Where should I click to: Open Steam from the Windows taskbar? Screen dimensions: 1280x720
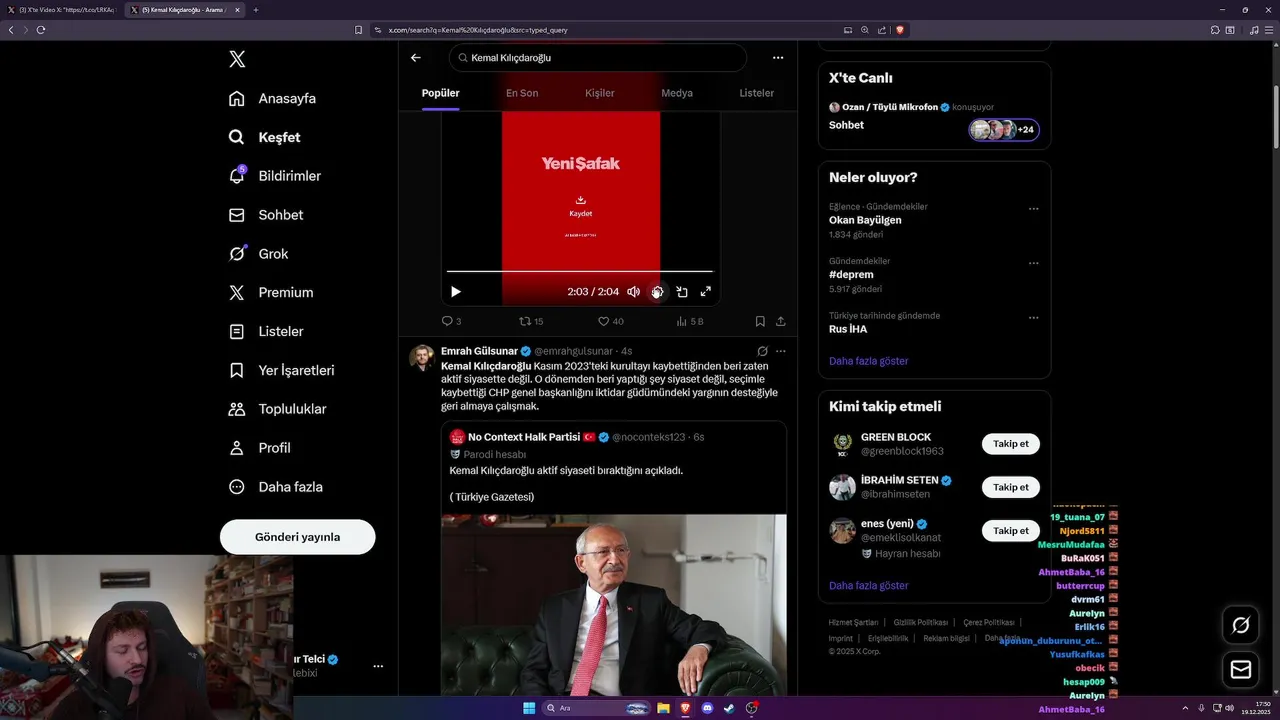[729, 708]
